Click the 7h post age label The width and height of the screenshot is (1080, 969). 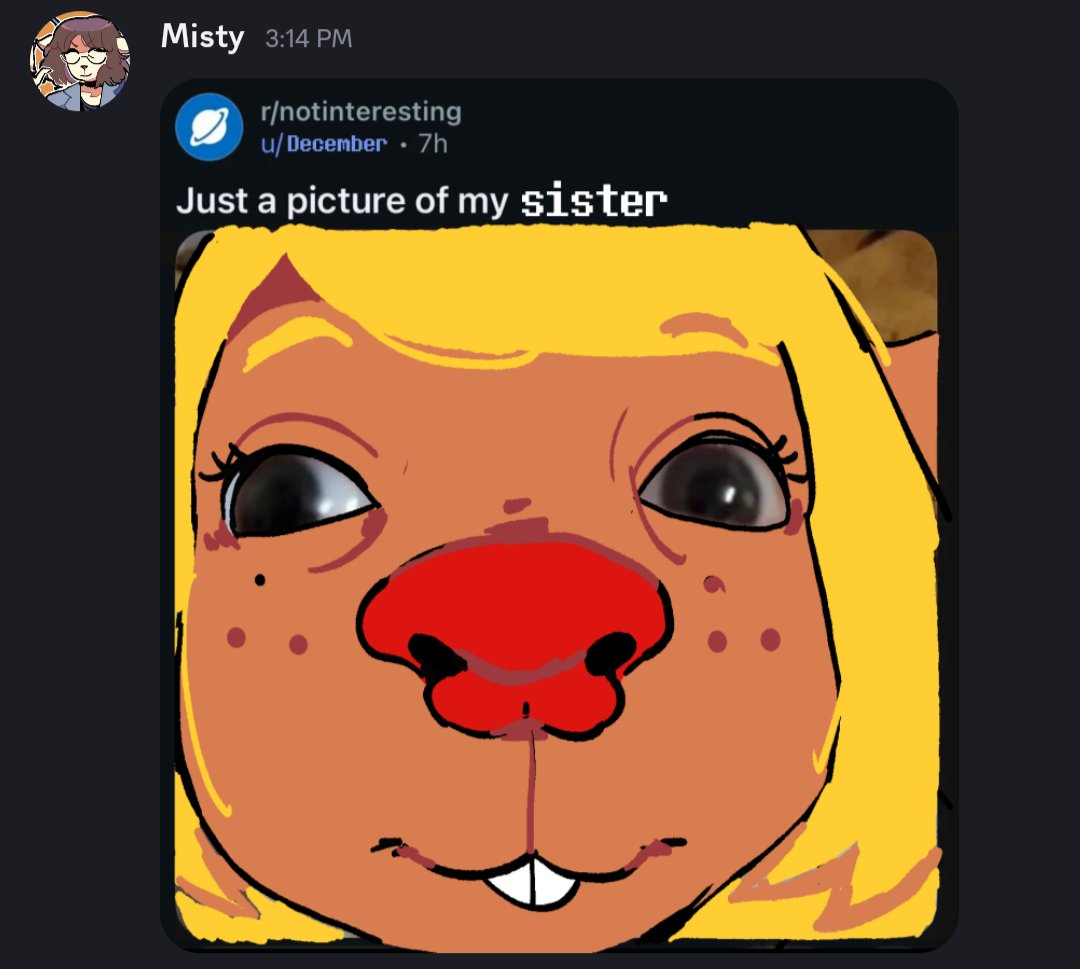pos(433,144)
